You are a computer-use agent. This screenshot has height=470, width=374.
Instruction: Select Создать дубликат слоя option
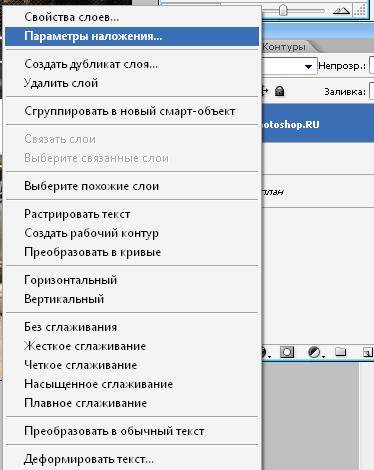pyautogui.click(x=132, y=64)
